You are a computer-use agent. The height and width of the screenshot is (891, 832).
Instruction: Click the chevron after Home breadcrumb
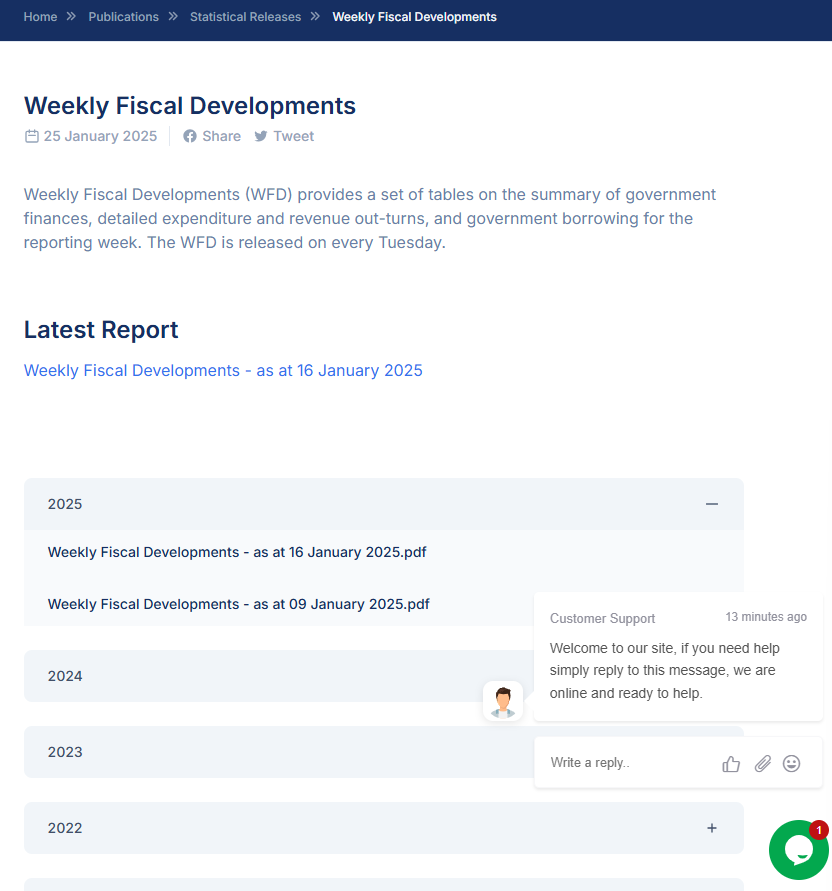pos(71,16)
